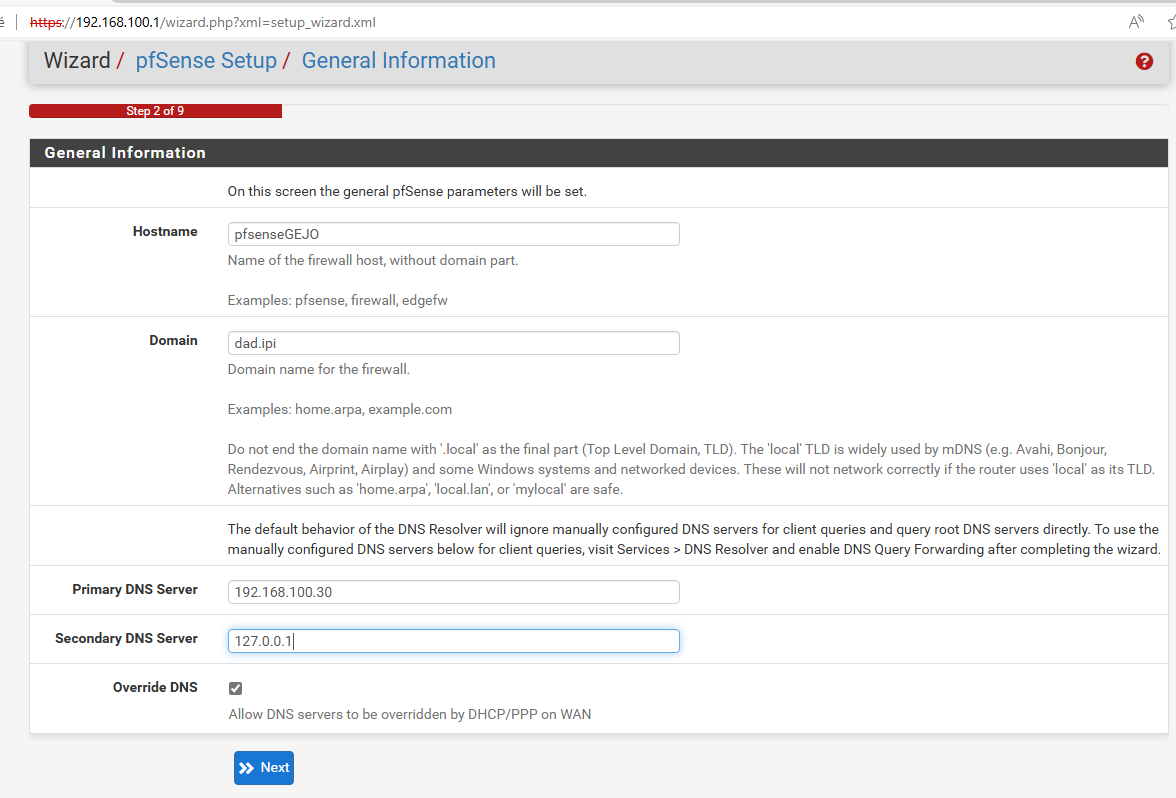Screen dimensions: 1176x798
Task: Click the Primary DNS Server label
Action: pyautogui.click(x=135, y=590)
